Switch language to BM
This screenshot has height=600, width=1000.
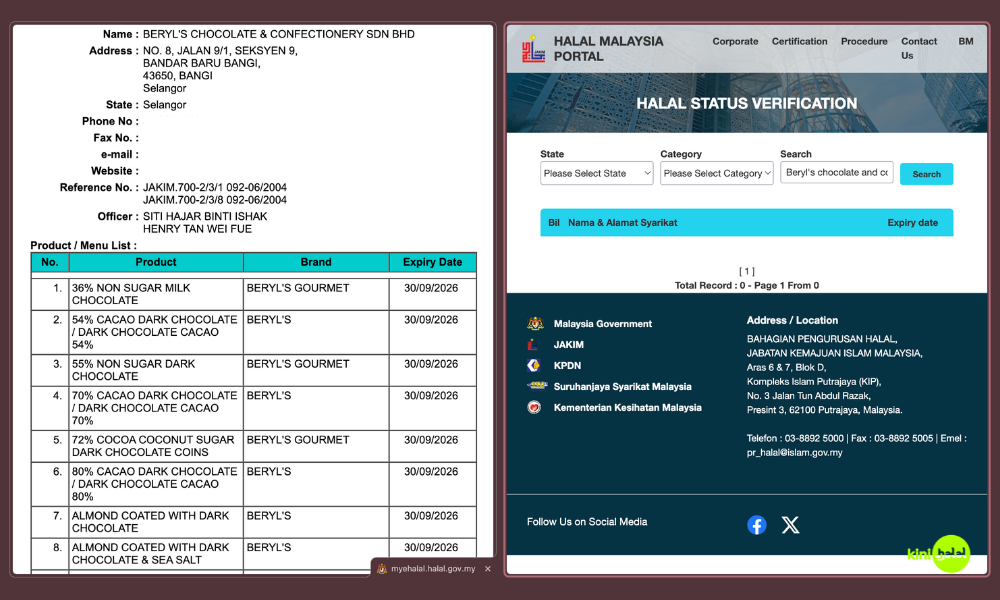[x=965, y=42]
